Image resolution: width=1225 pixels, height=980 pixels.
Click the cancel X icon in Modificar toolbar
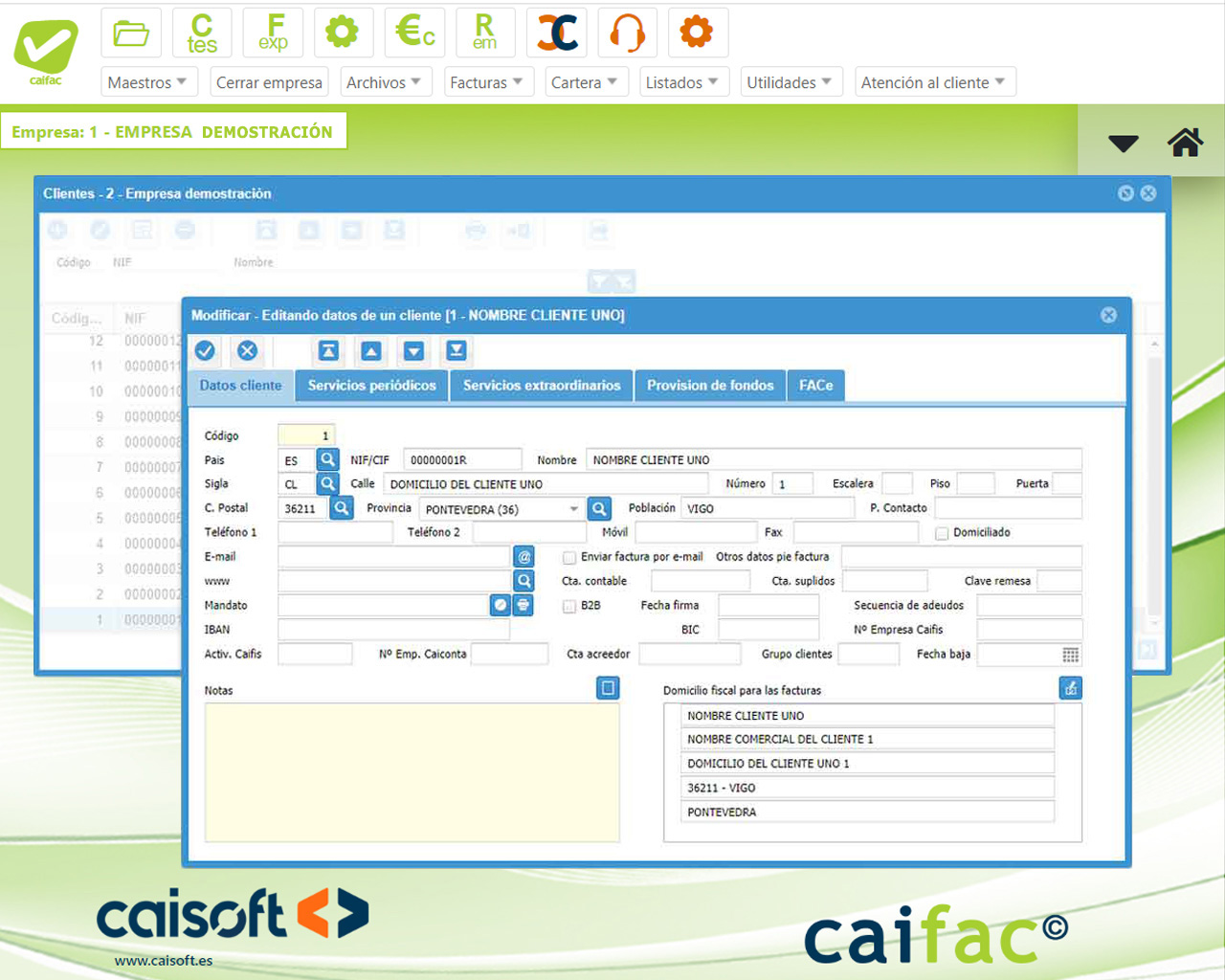[247, 351]
